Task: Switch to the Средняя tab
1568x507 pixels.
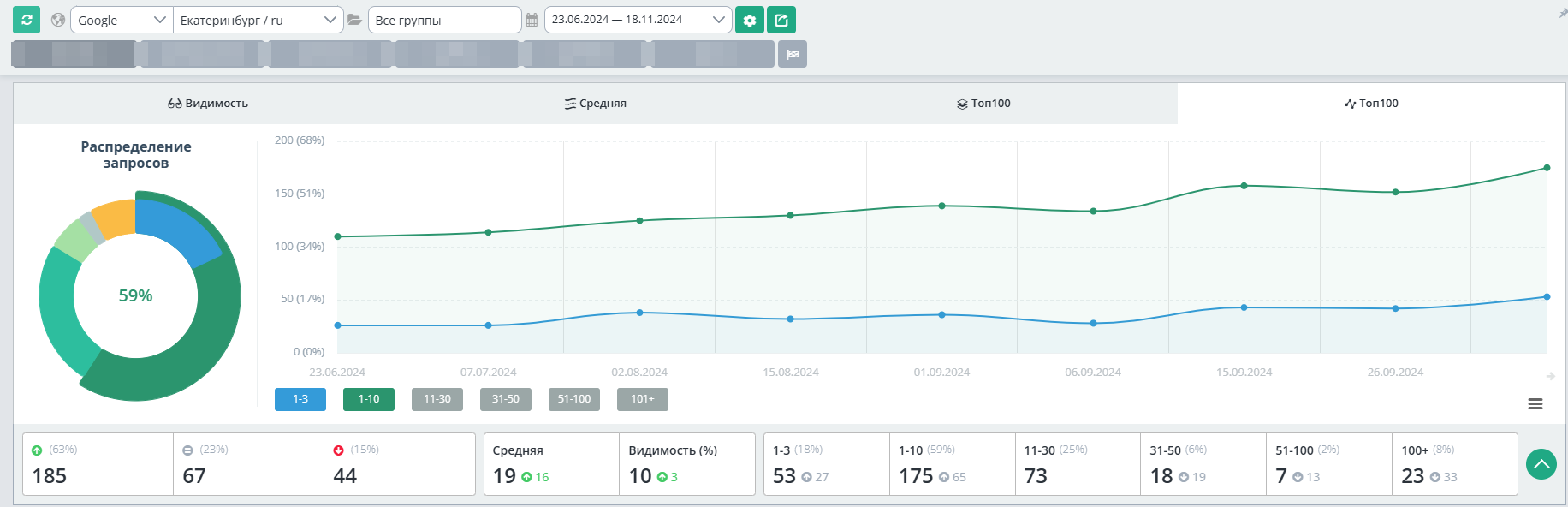Action: (596, 104)
